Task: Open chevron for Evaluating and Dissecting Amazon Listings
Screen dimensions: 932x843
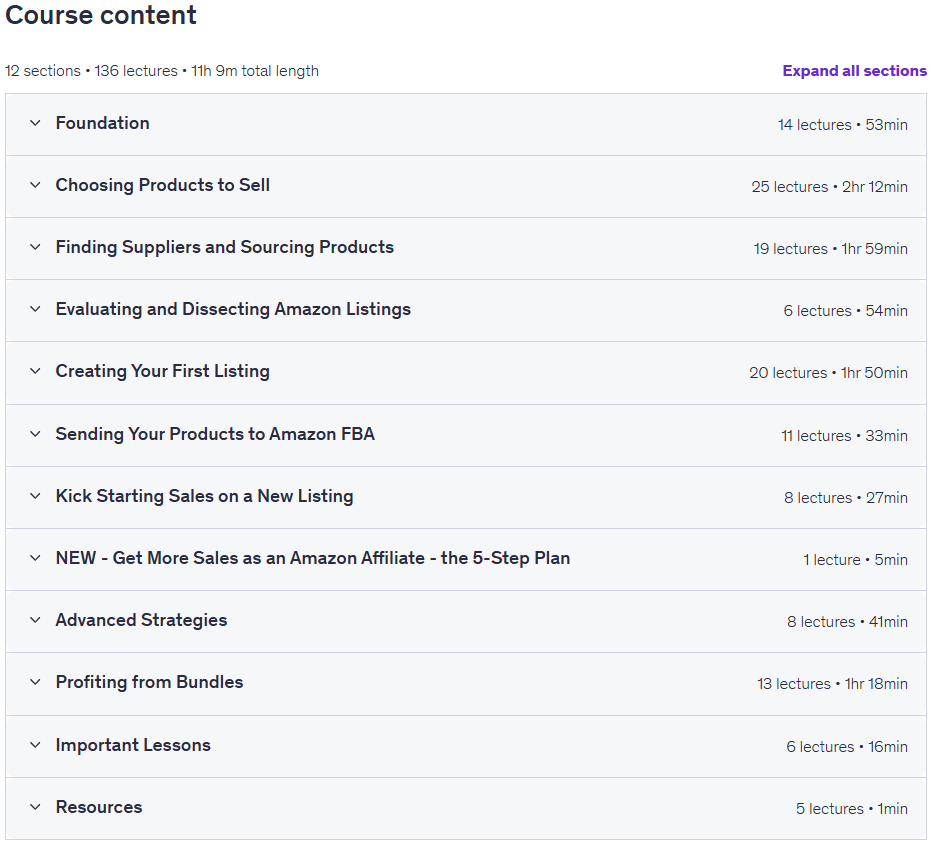Action: 35,309
